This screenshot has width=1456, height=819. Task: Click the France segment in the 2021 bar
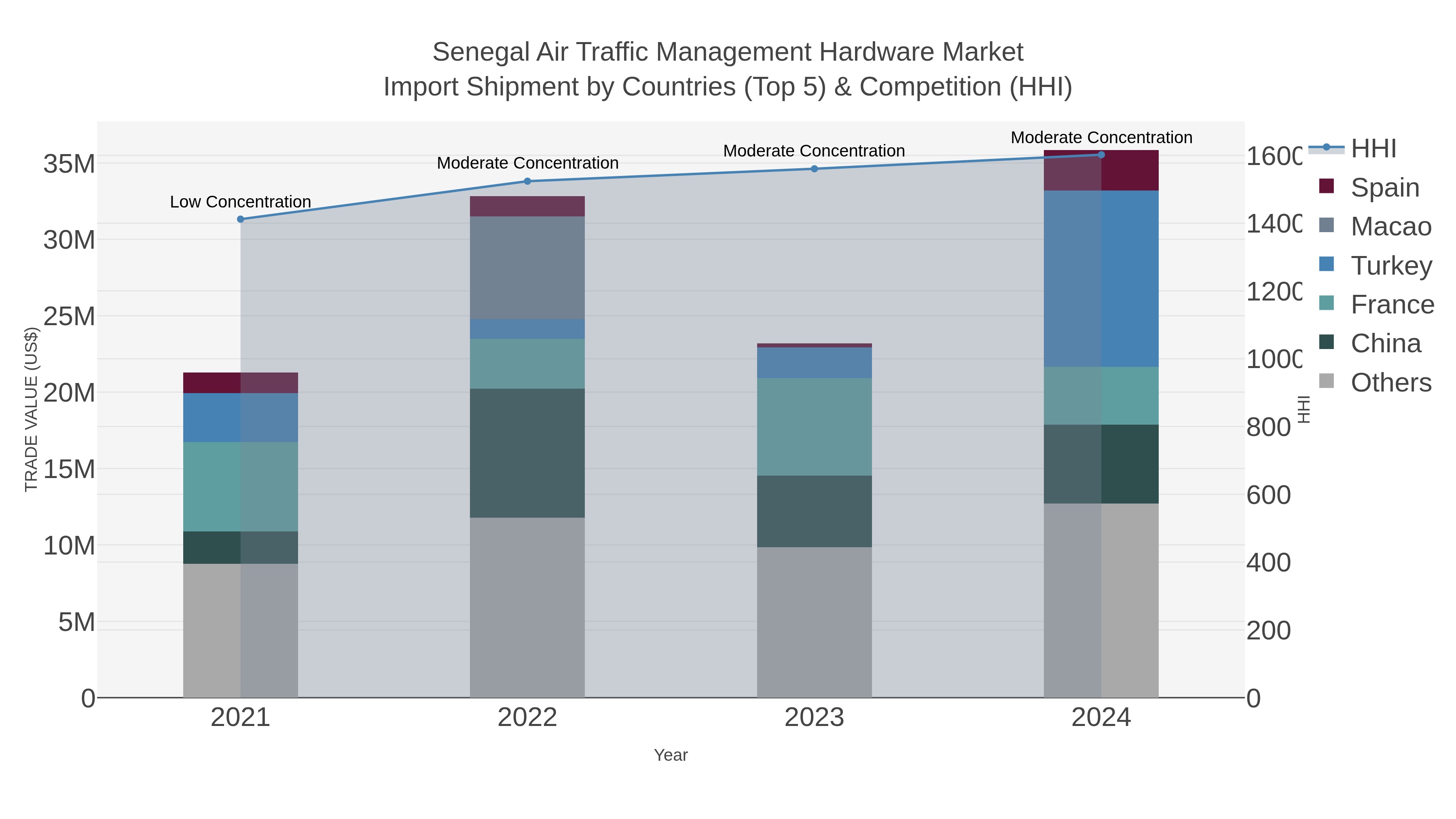[x=240, y=487]
